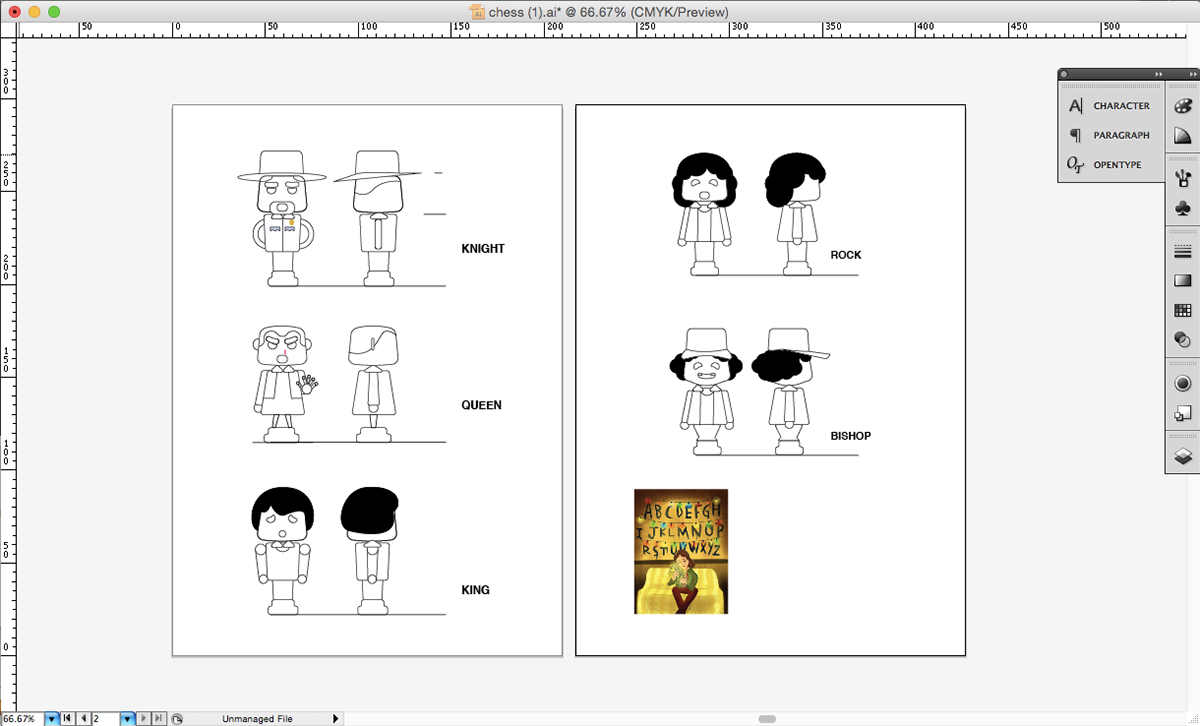This screenshot has height=726, width=1200.
Task: Open the Color Guide panel icon
Action: (1182, 135)
